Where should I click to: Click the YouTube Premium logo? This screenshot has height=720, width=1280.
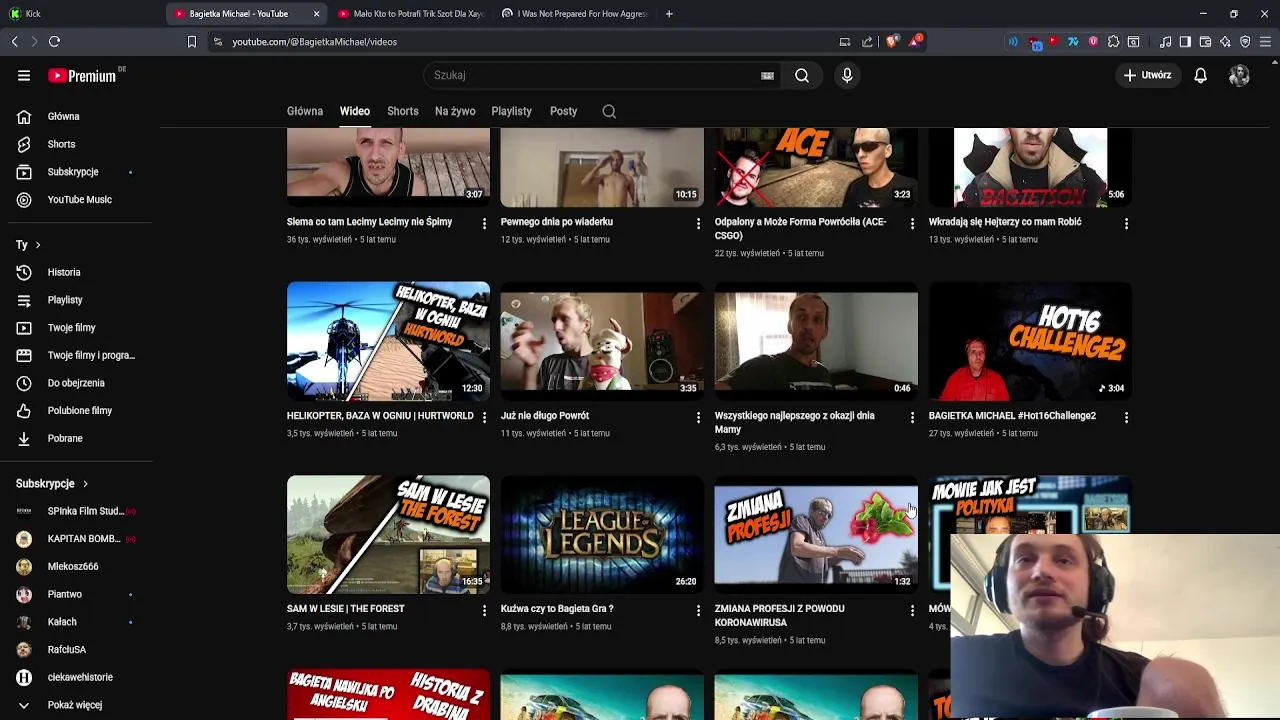[x=82, y=75]
